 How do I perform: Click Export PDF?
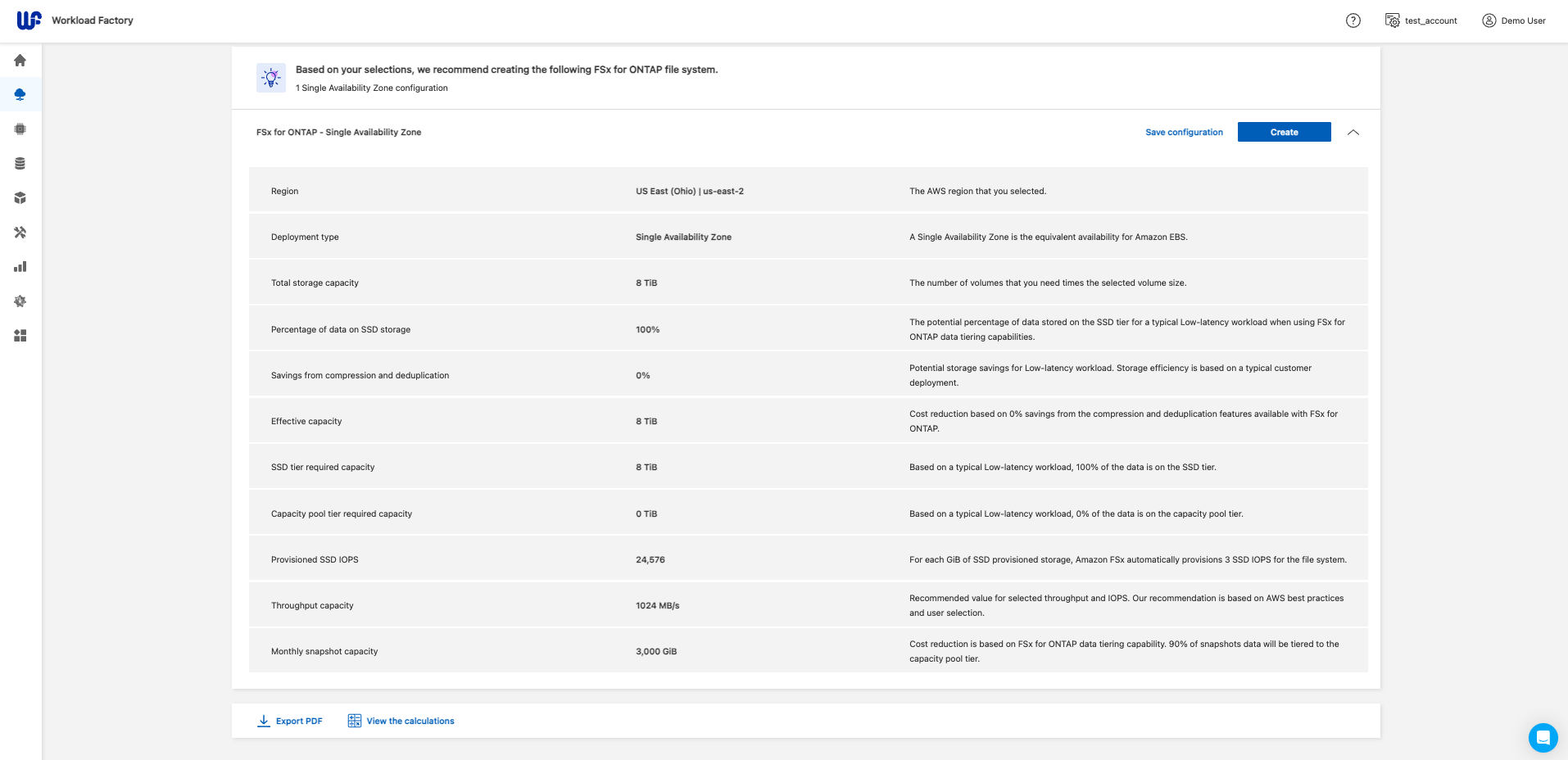coord(290,722)
